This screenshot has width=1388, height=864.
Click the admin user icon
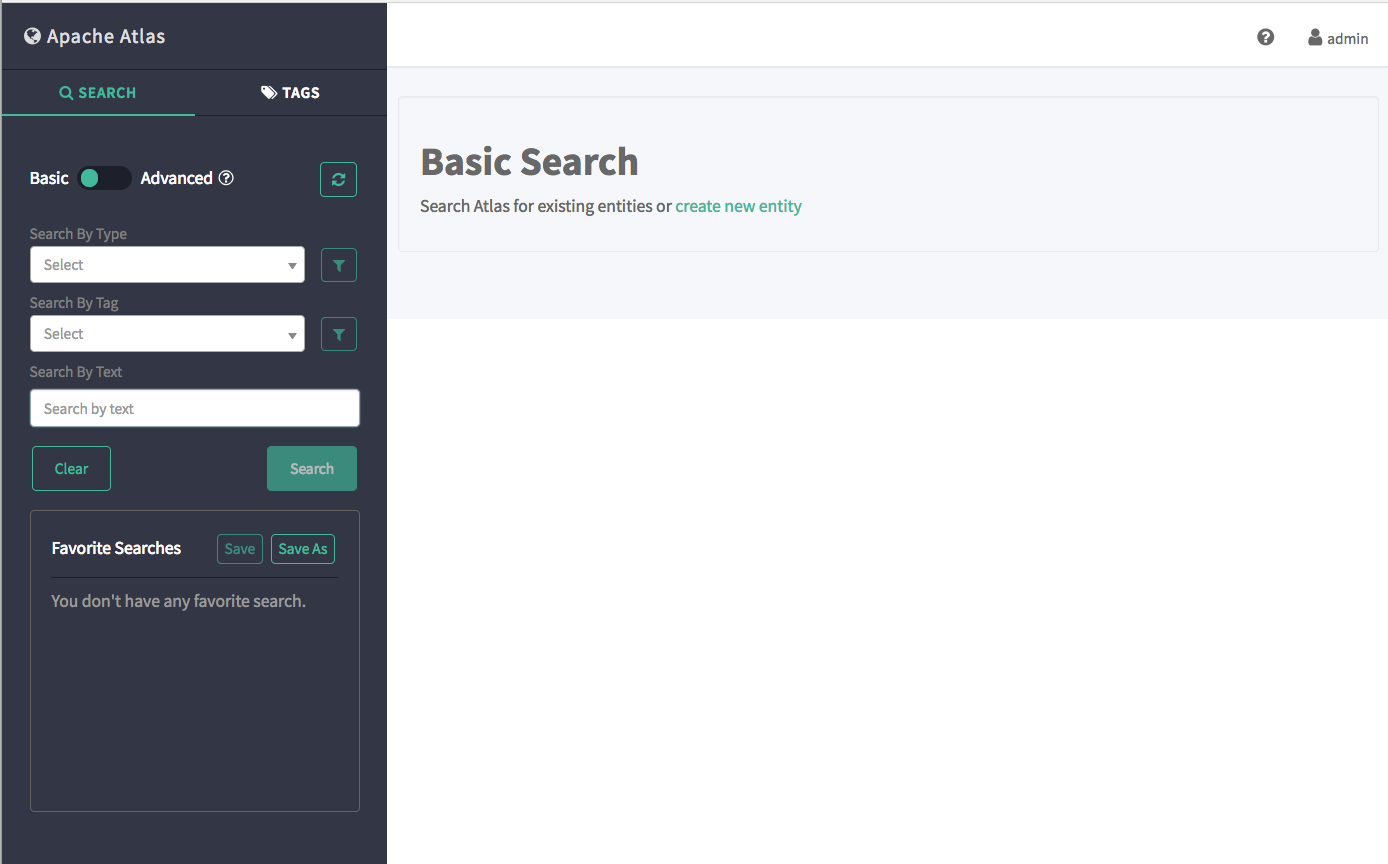coord(1315,37)
